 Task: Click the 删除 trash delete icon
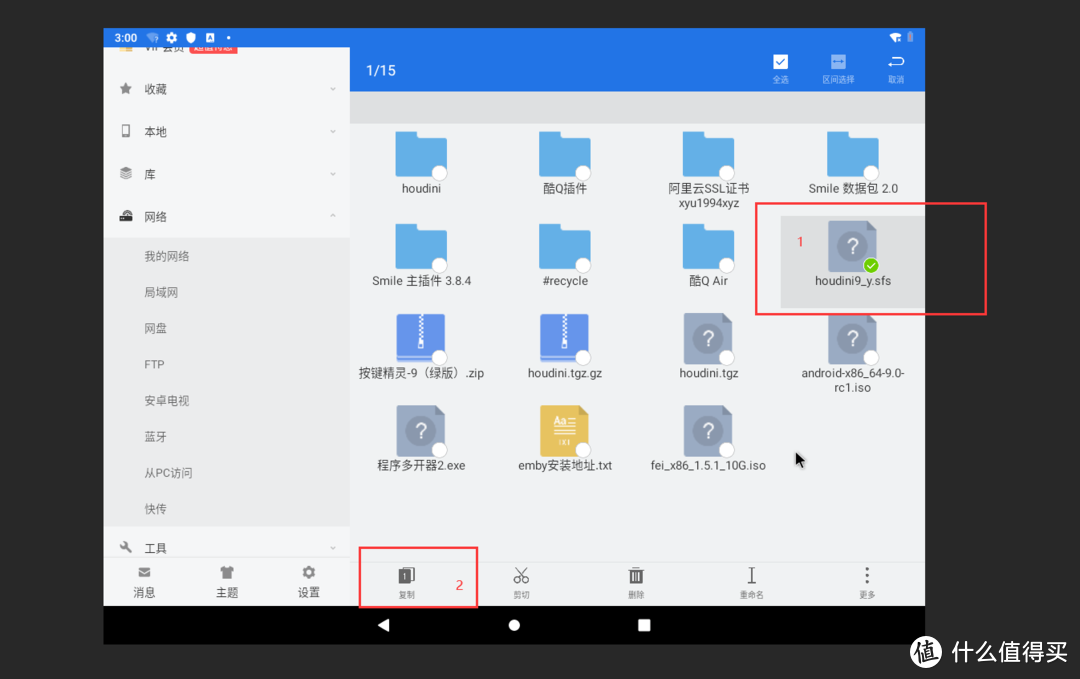click(636, 575)
